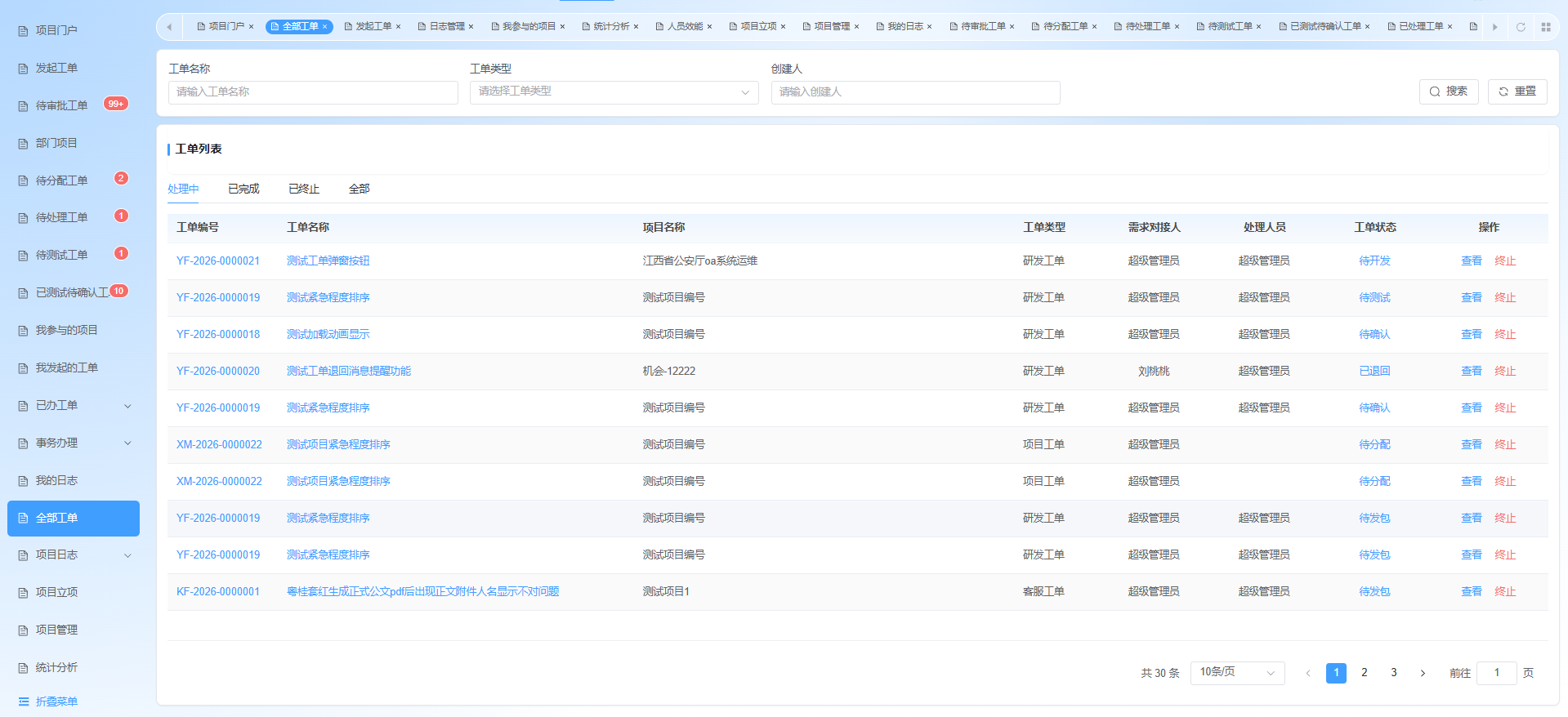Click 刘桃桃 in the 需求对接人 column
Image resolution: width=1568 pixels, height=717 pixels.
pyautogui.click(x=1154, y=372)
